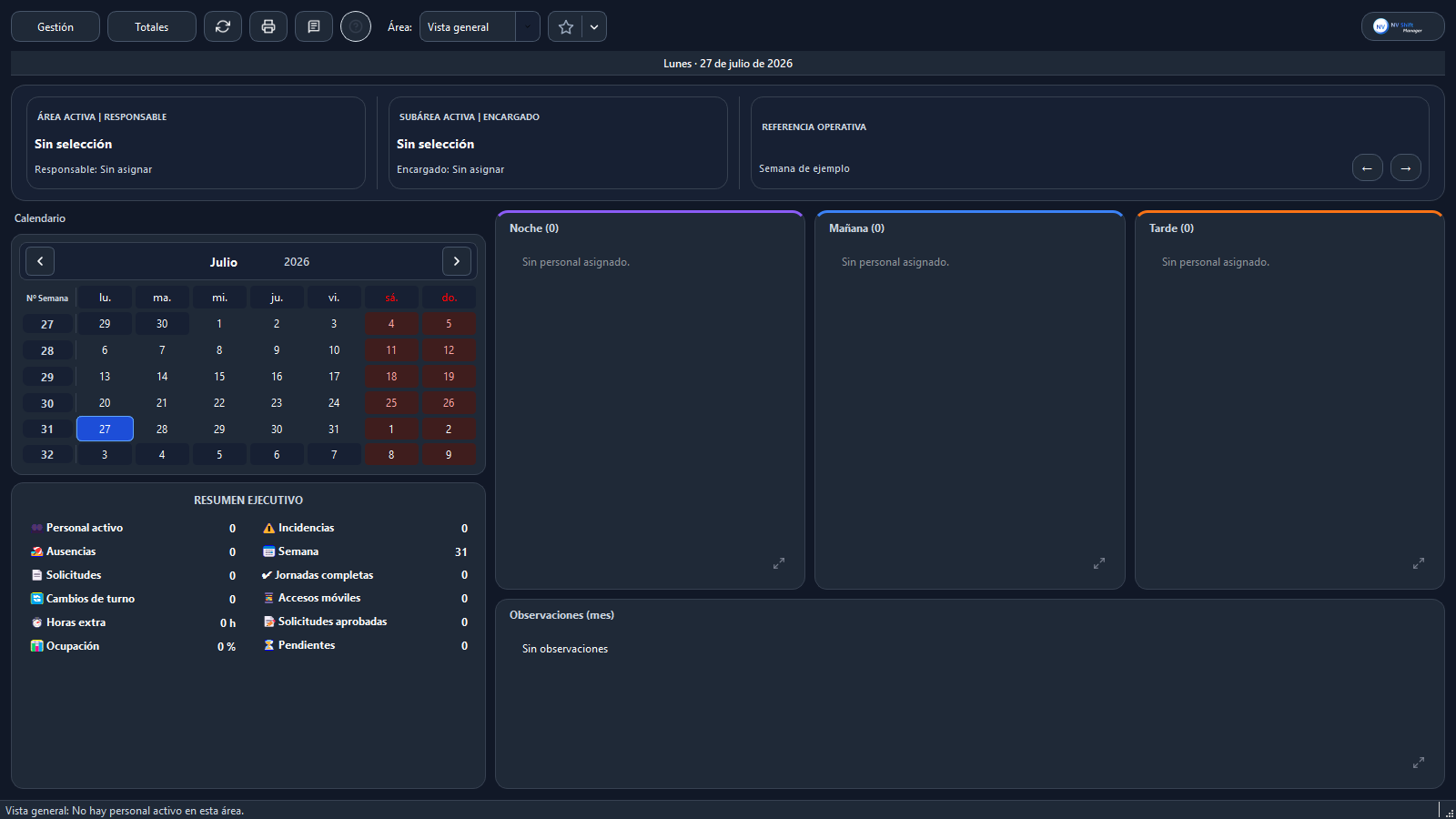Open the notes/report icon

pos(314,27)
